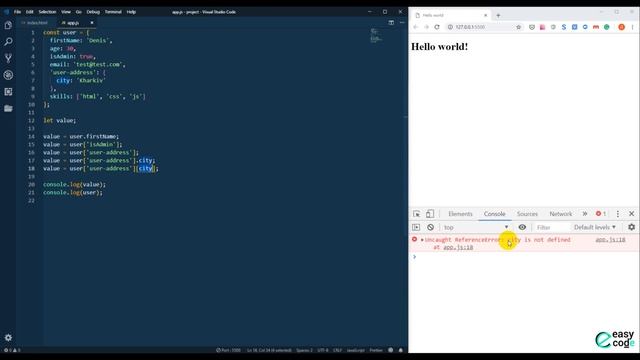
Task: Click the VS Code code minimap
Action: 376,36
